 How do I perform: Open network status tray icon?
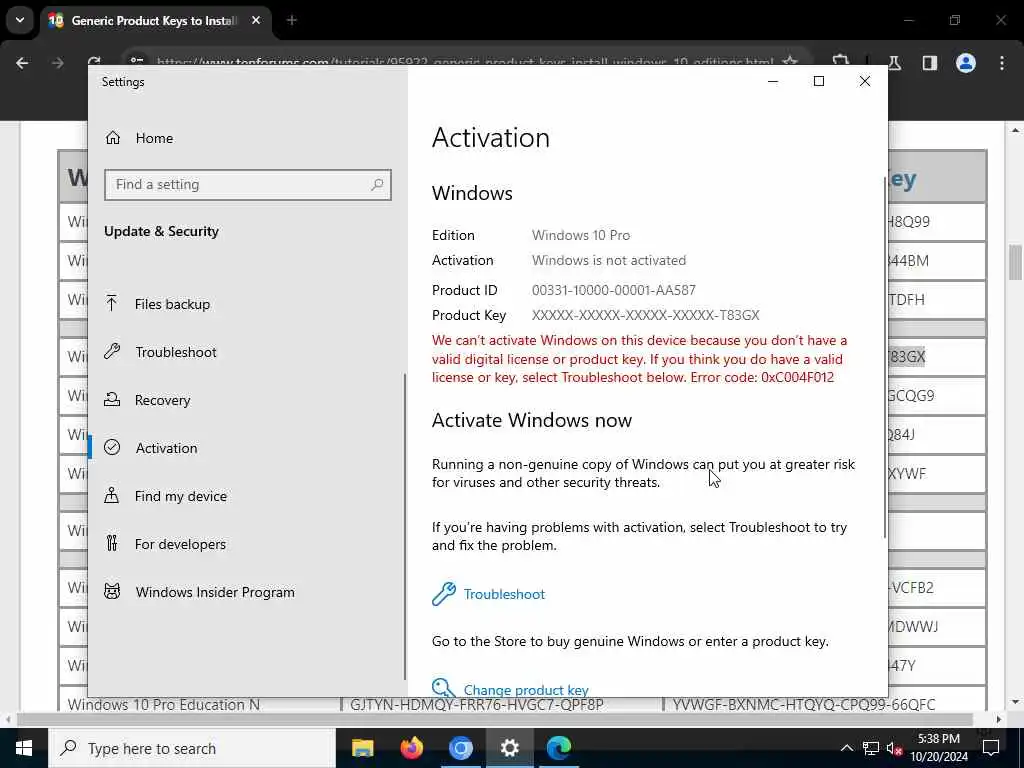coord(870,748)
